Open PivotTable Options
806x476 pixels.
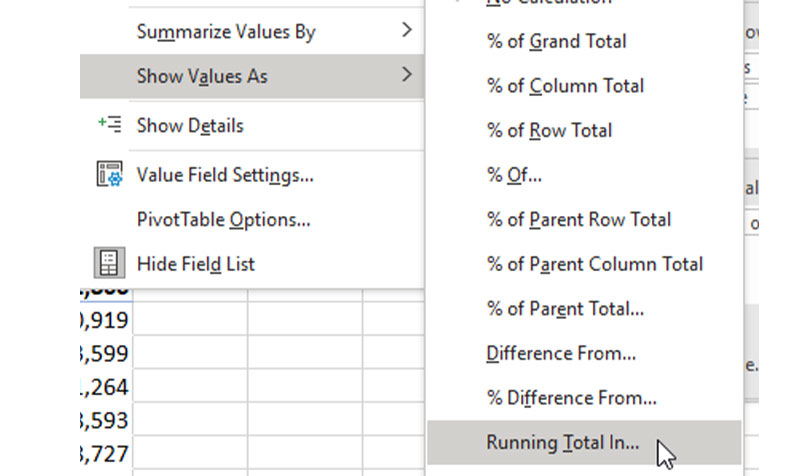coord(252,219)
